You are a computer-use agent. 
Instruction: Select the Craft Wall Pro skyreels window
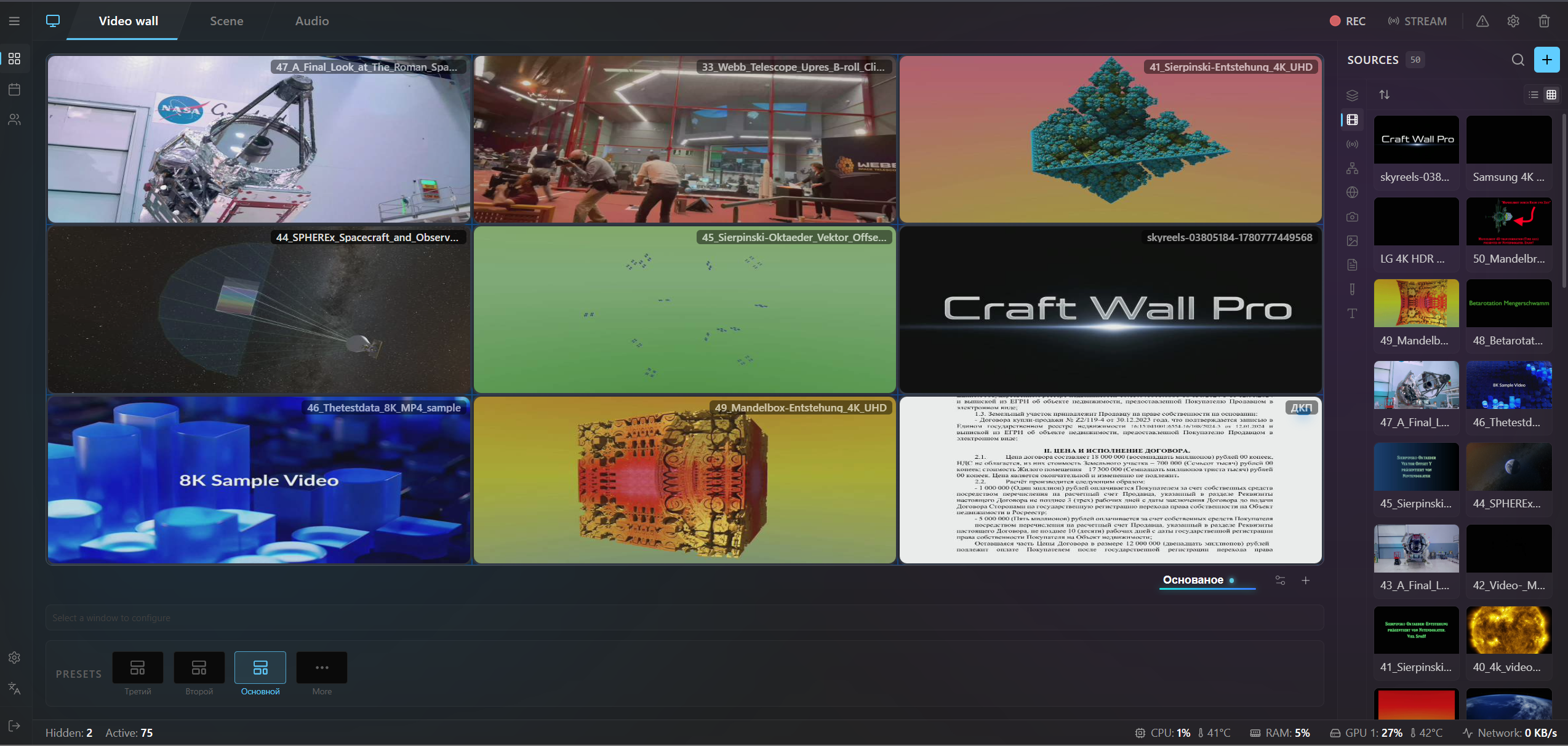(x=1110, y=309)
